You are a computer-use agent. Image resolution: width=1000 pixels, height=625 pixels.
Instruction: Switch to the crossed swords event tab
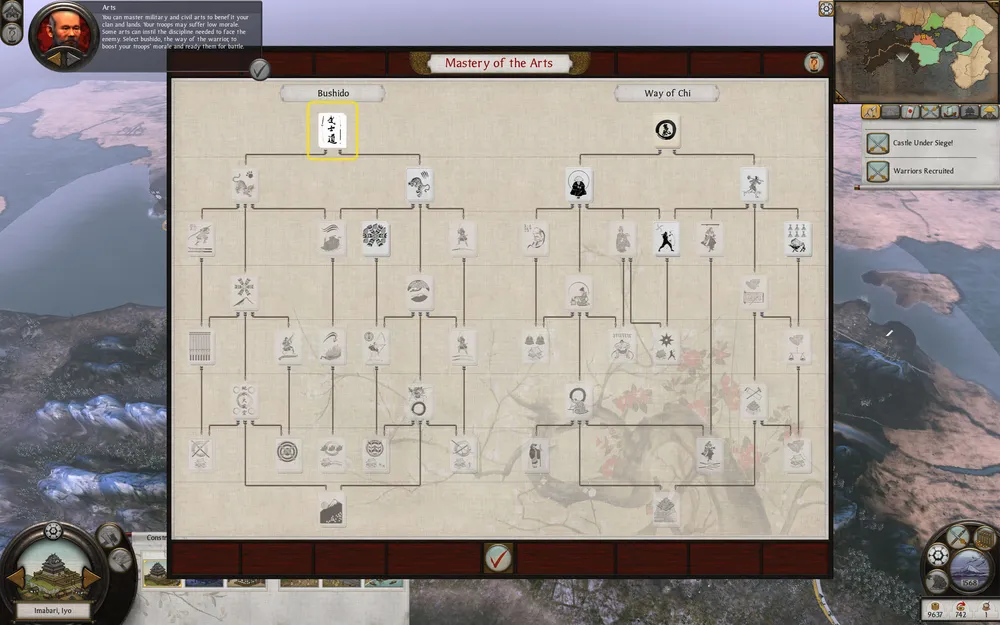pyautogui.click(x=930, y=112)
